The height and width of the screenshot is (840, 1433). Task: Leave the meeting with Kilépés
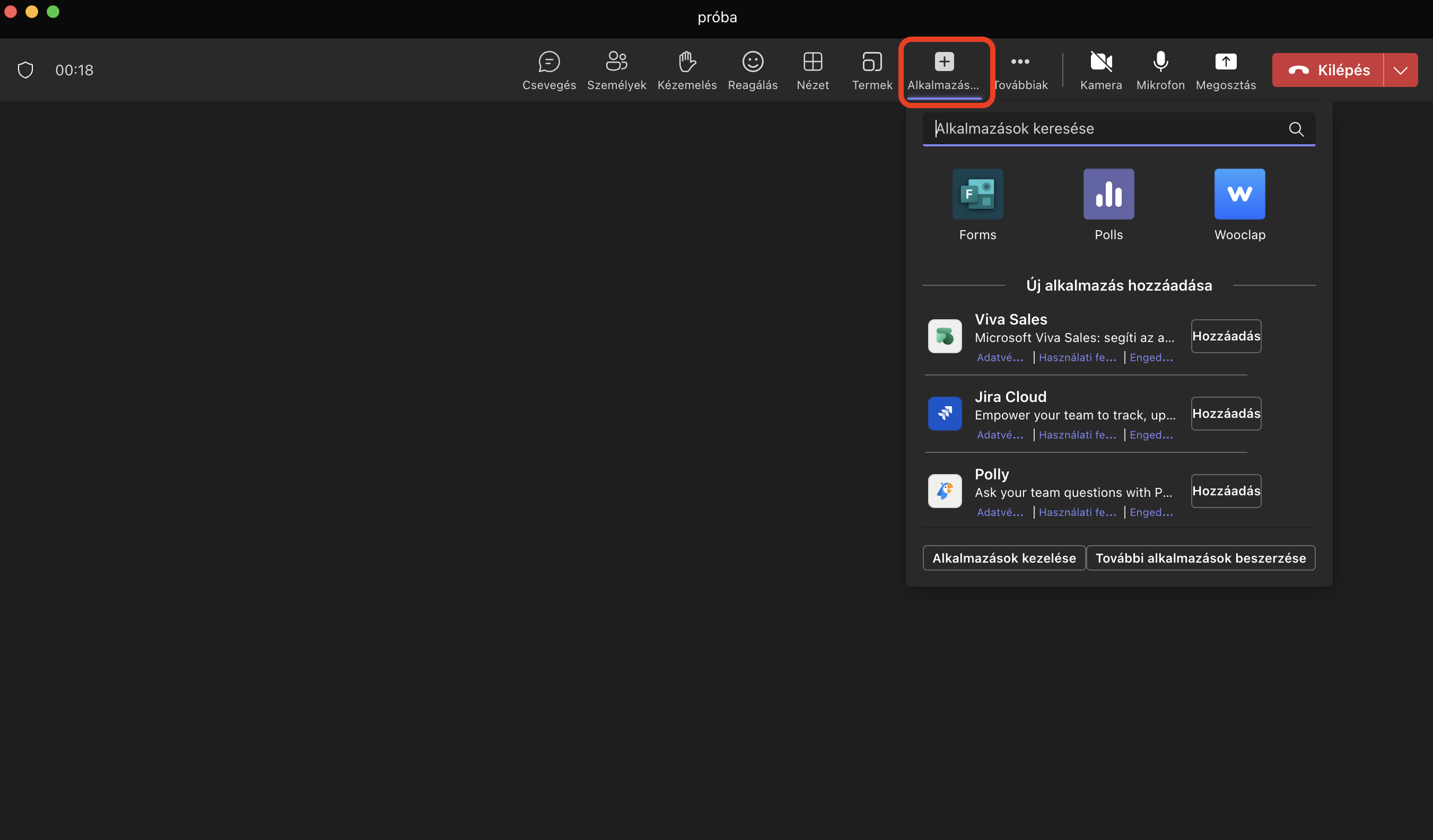[x=1328, y=70]
